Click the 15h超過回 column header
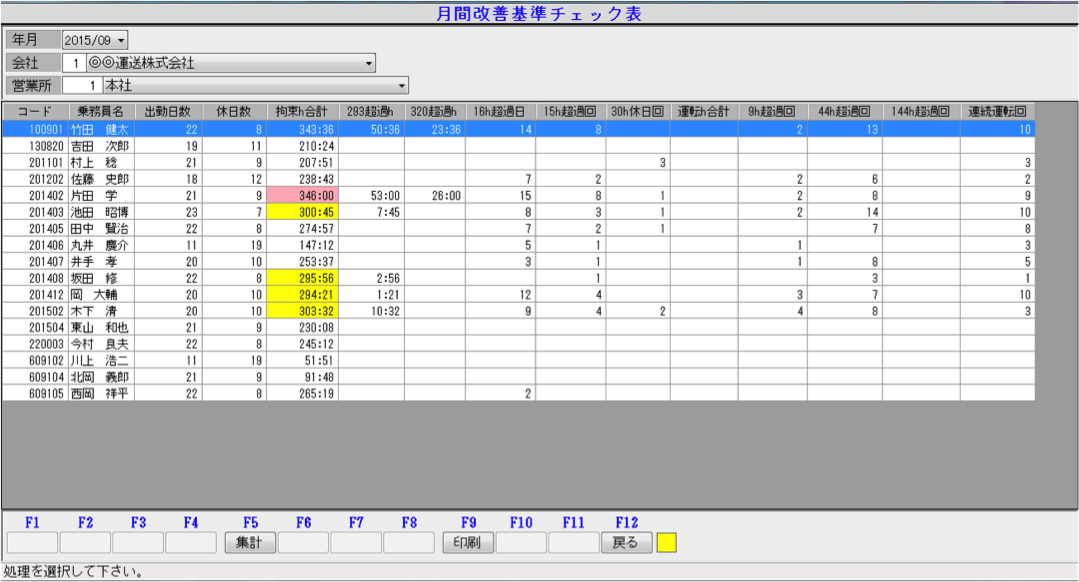Viewport: 1079px width, 582px height. [x=570, y=111]
